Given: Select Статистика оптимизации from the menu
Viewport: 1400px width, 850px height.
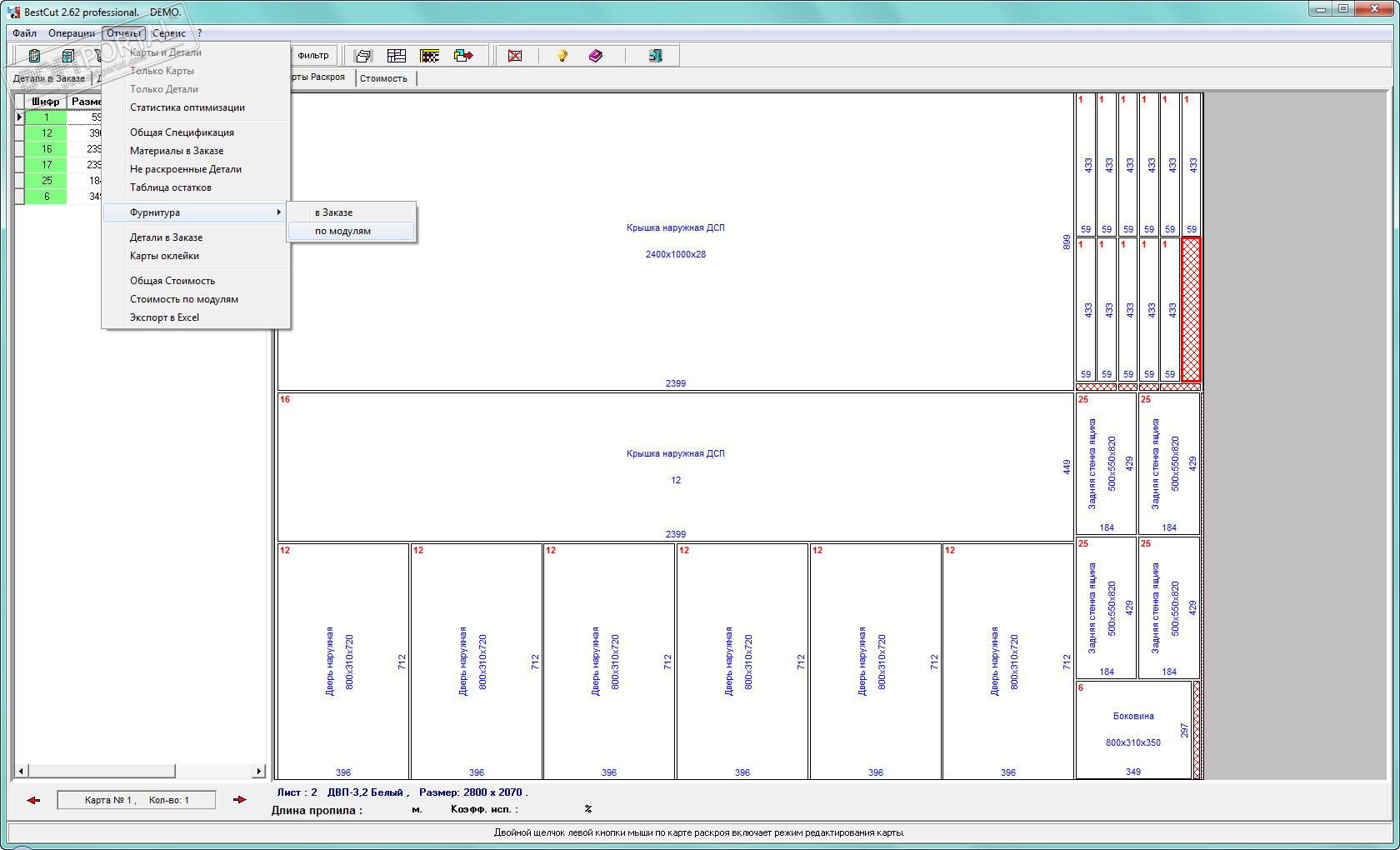Looking at the screenshot, I should [x=196, y=107].
